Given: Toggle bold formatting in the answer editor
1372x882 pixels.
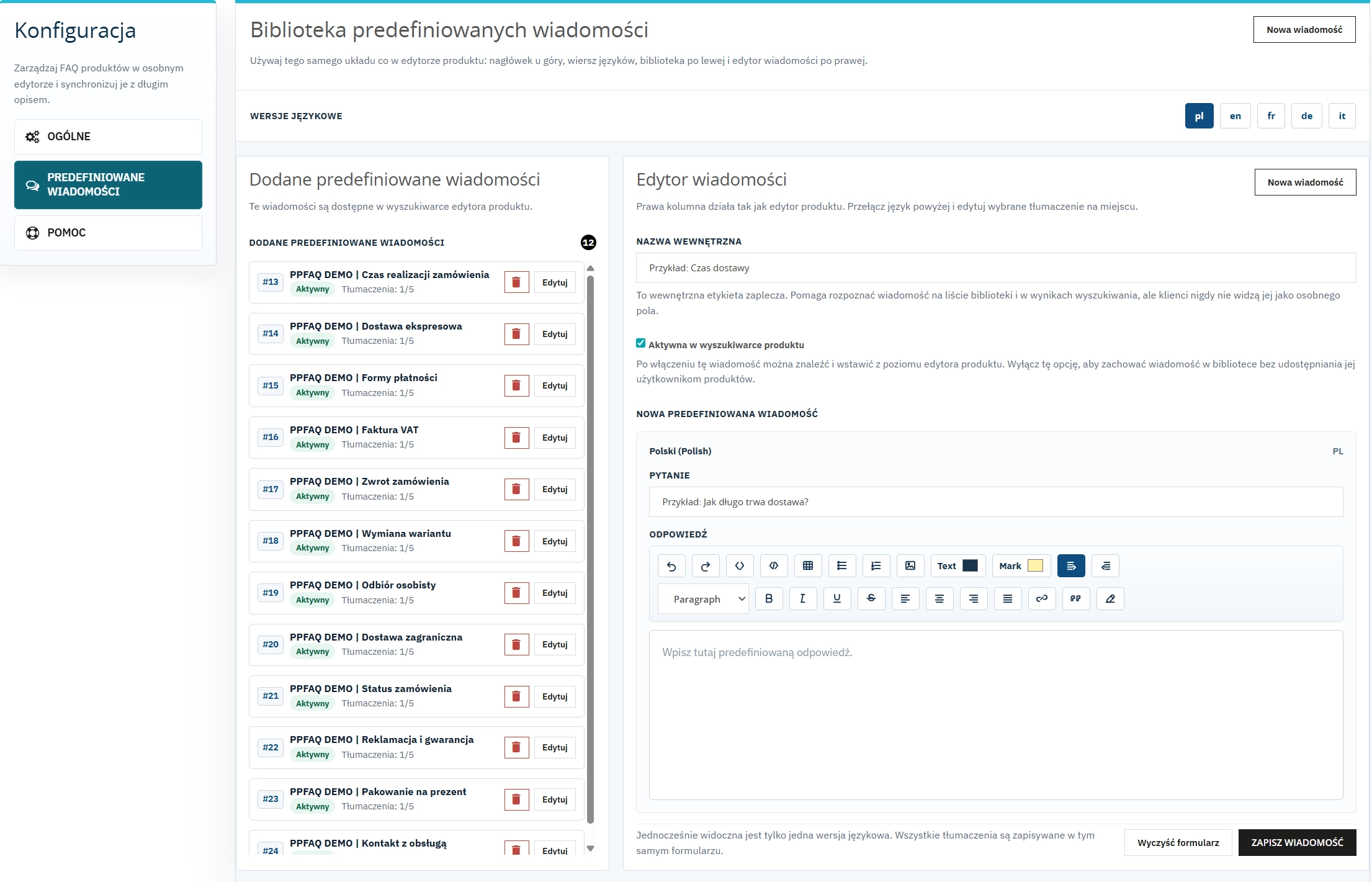Looking at the screenshot, I should click(769, 598).
